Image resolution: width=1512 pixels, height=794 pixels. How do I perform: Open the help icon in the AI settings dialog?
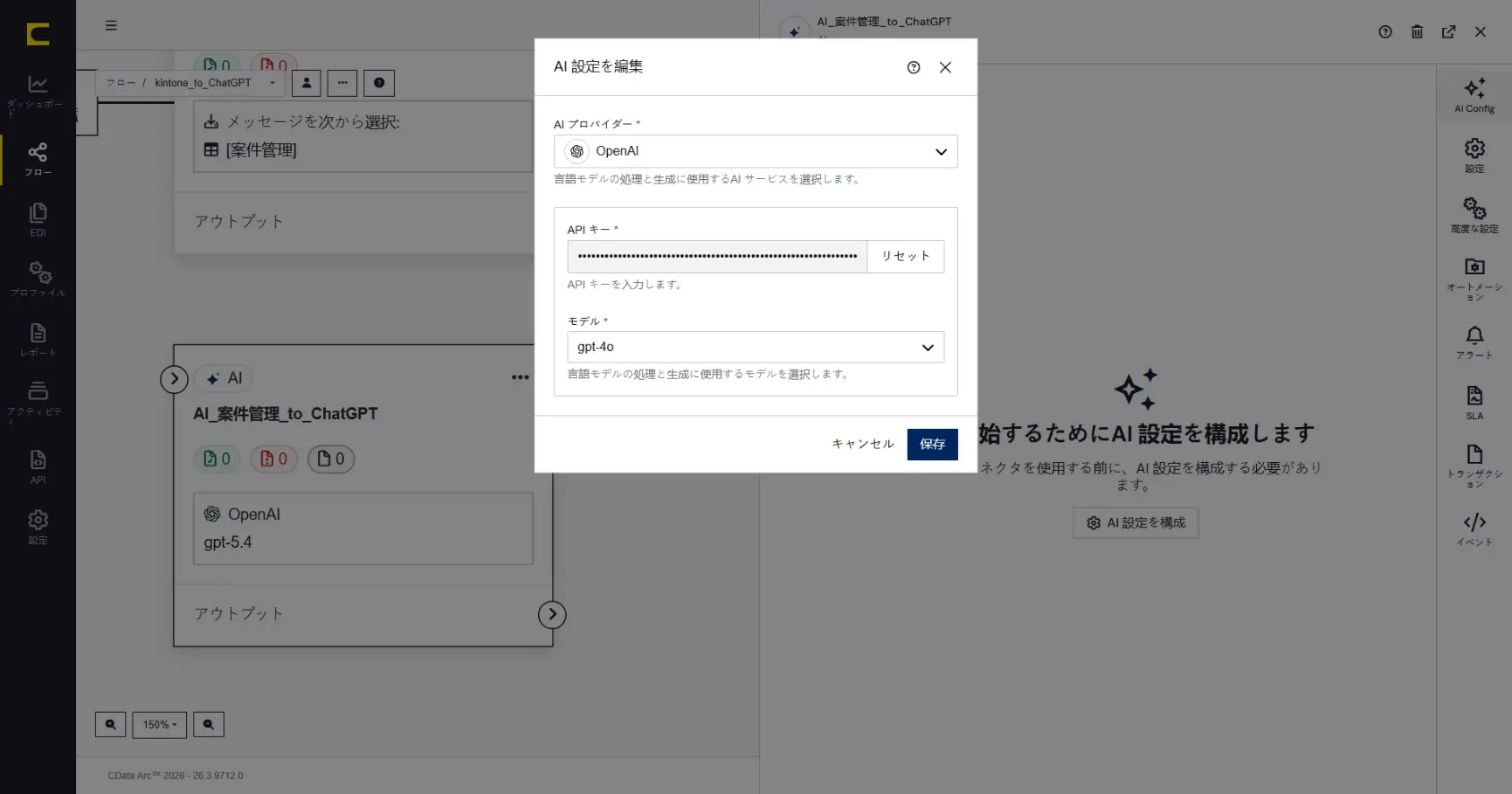[914, 67]
